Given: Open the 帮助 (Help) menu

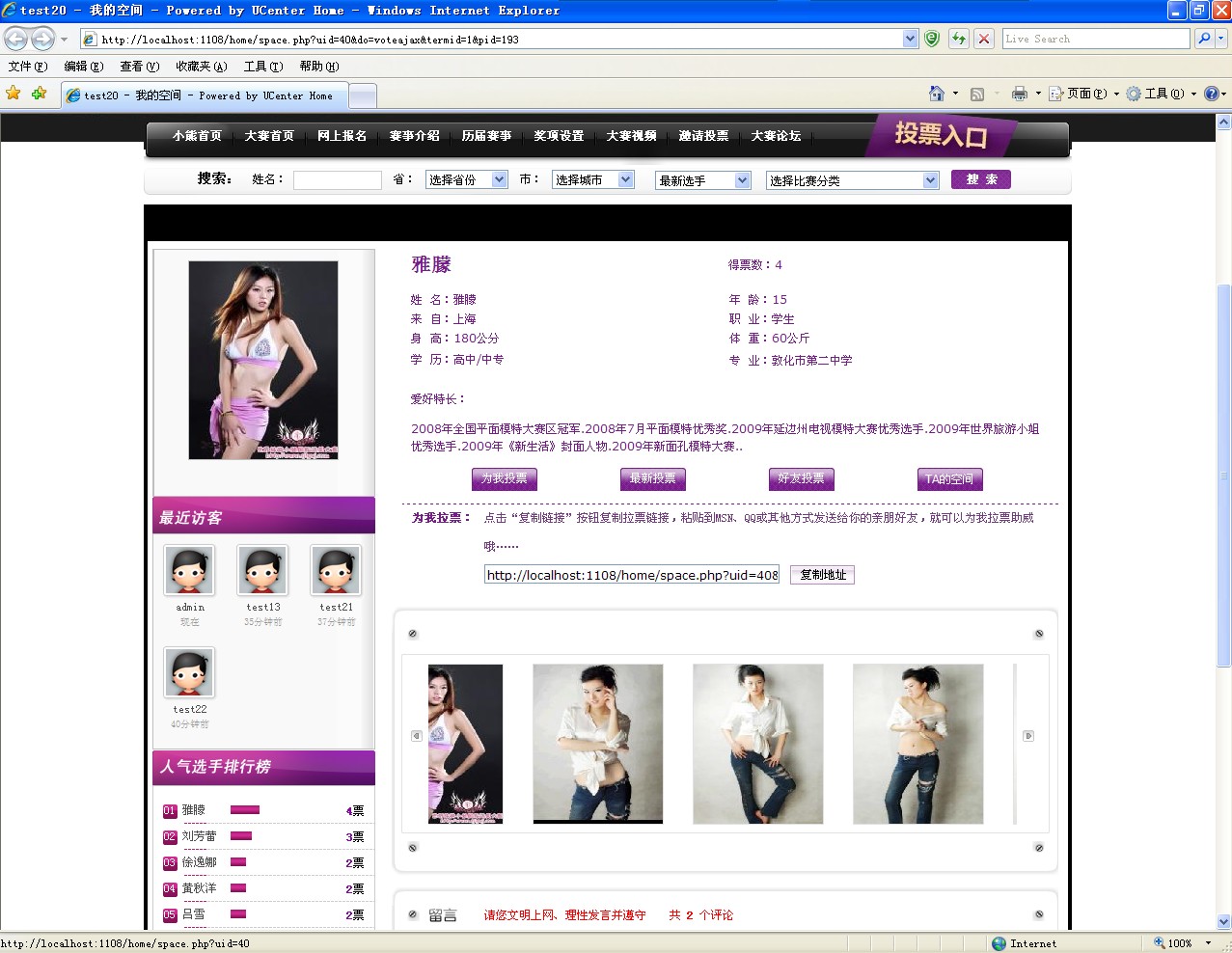Looking at the screenshot, I should click(x=319, y=67).
